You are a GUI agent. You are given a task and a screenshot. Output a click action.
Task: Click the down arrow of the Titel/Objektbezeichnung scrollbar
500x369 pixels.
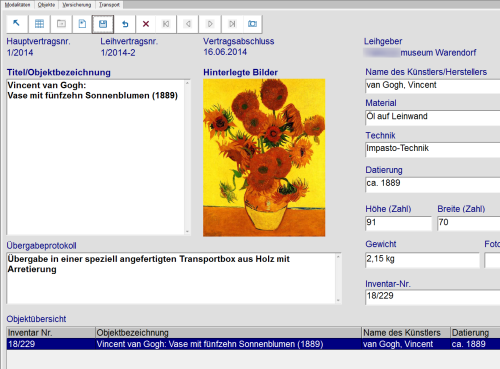click(187, 231)
